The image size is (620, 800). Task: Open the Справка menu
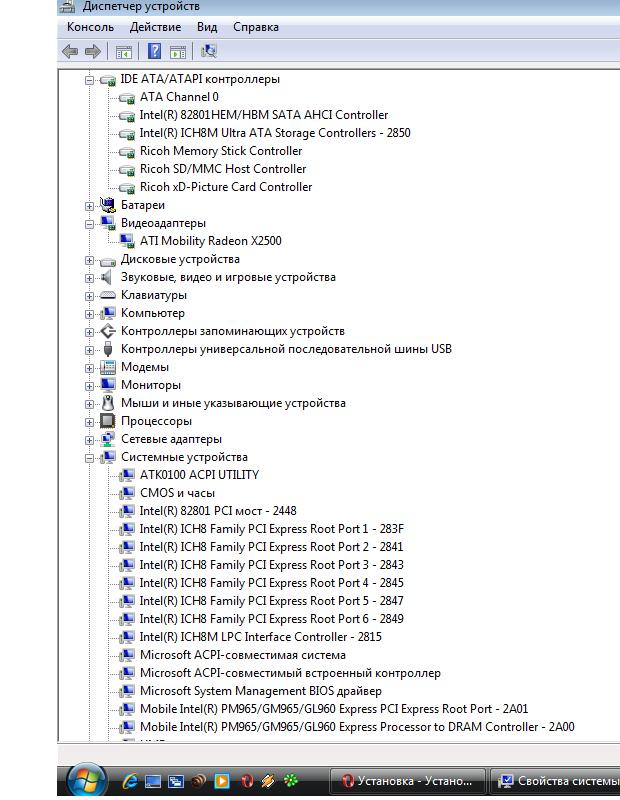click(x=256, y=27)
